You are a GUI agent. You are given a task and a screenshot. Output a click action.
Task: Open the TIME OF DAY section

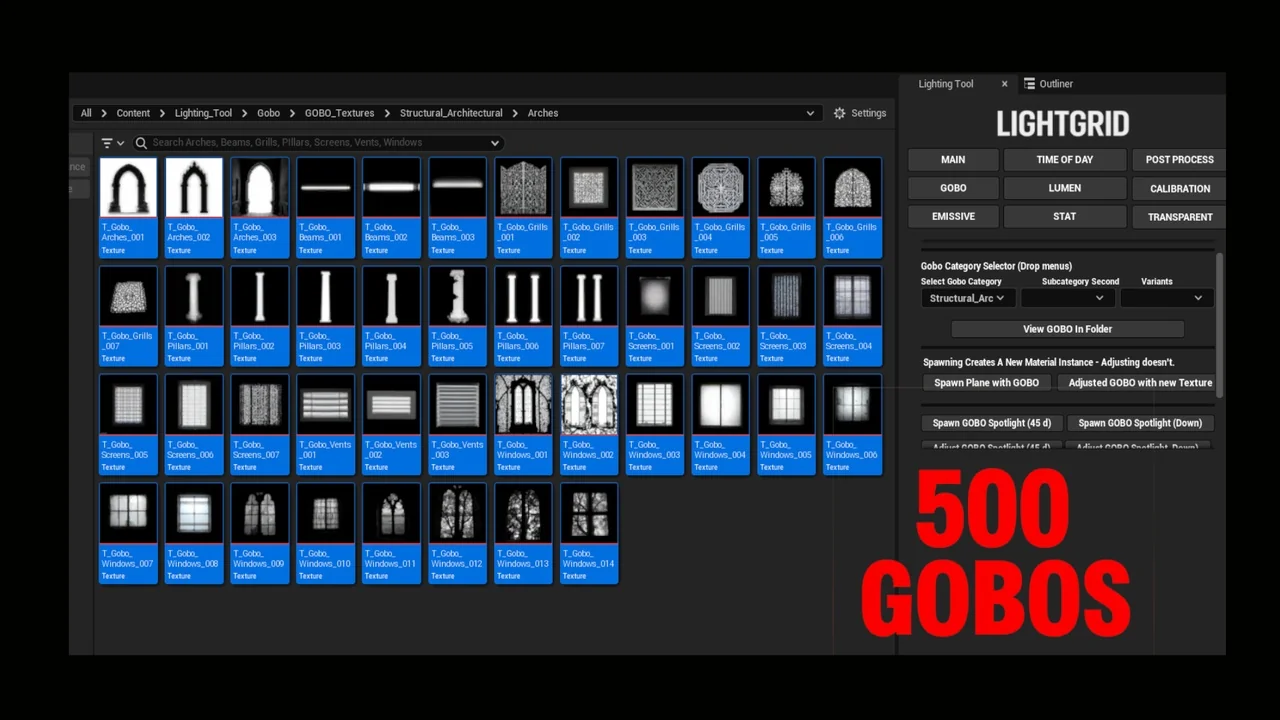pyautogui.click(x=1064, y=159)
